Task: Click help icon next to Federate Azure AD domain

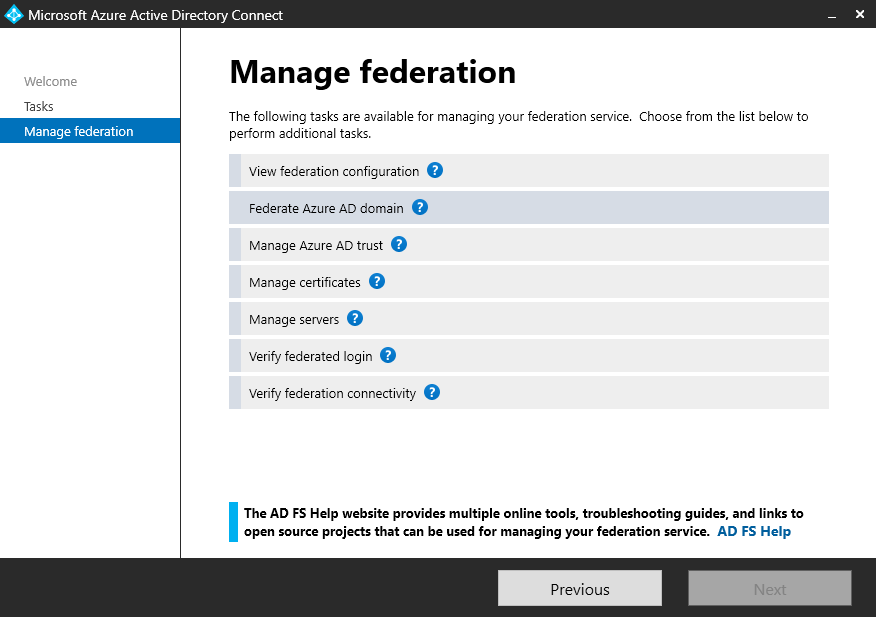Action: (420, 207)
